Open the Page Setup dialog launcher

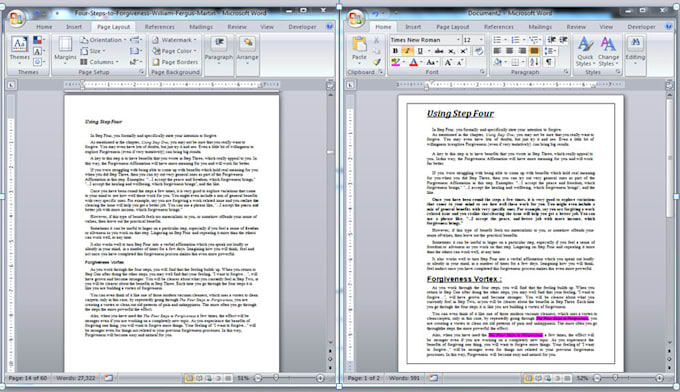click(x=141, y=72)
